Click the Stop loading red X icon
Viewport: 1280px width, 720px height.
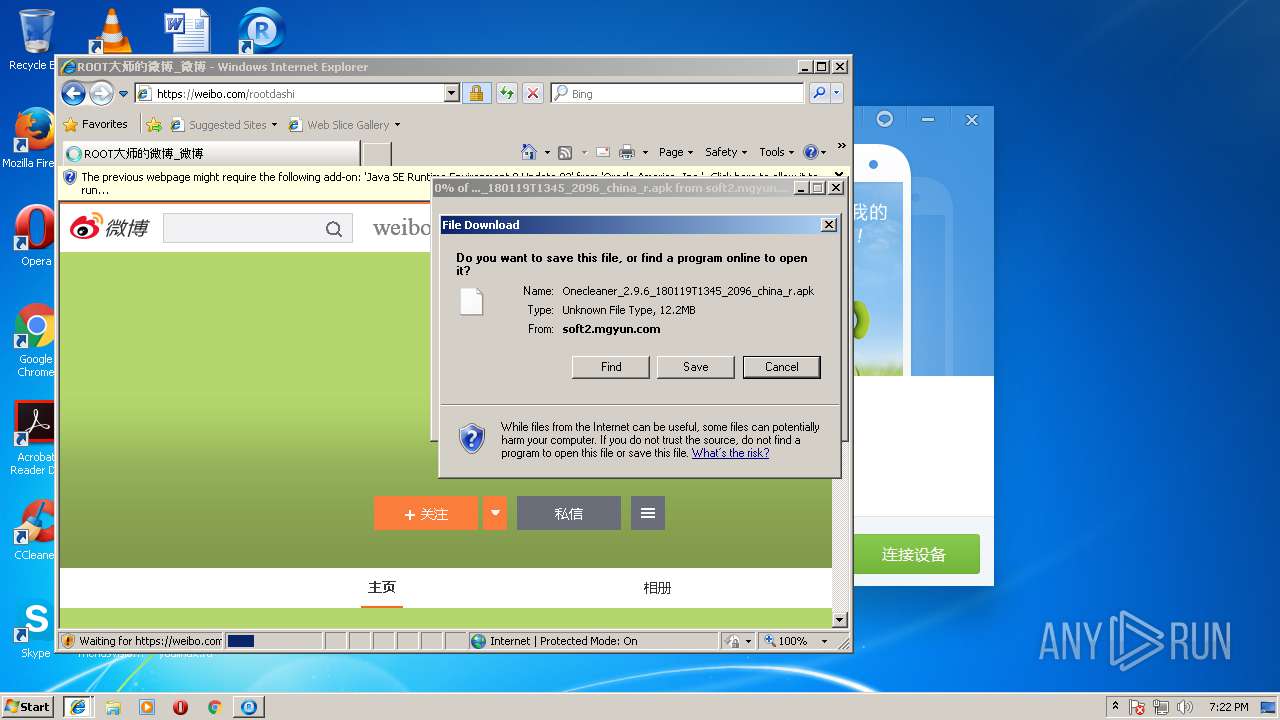click(x=533, y=93)
